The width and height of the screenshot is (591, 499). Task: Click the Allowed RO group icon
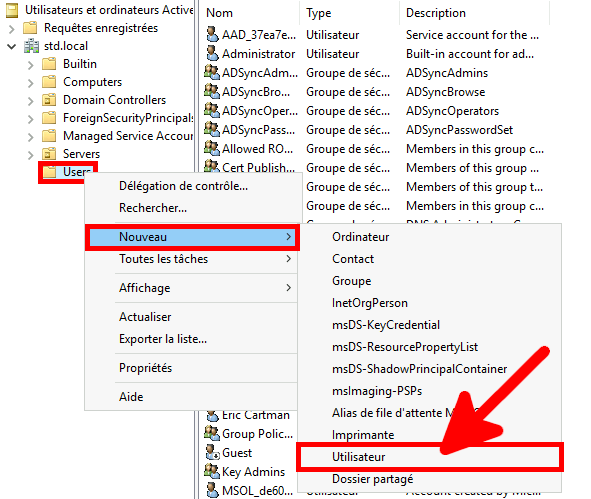[212, 148]
